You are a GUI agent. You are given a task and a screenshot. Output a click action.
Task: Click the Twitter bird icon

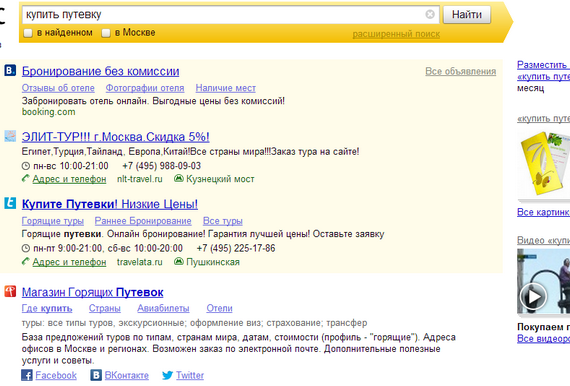(x=168, y=375)
